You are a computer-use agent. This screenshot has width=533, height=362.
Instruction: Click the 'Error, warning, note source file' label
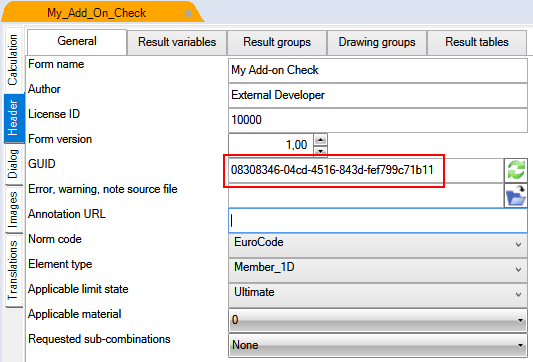coord(103,189)
